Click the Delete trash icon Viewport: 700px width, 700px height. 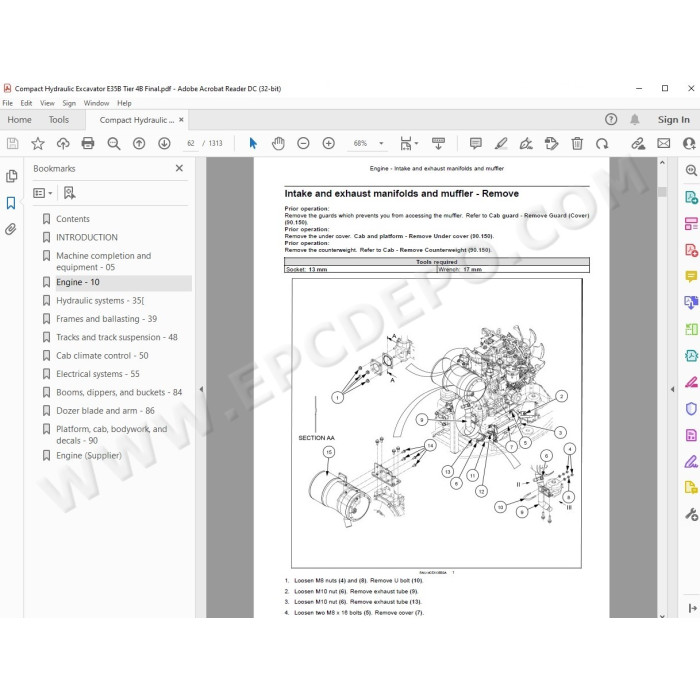tap(577, 143)
